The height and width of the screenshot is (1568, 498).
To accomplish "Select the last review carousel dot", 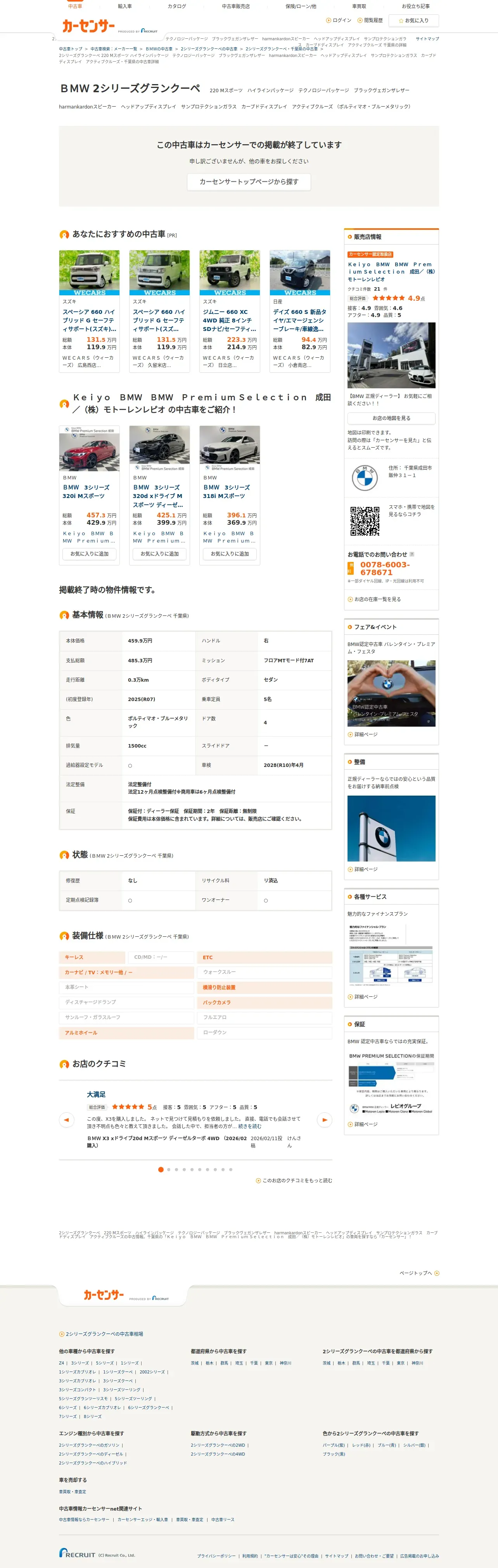I will (230, 1169).
